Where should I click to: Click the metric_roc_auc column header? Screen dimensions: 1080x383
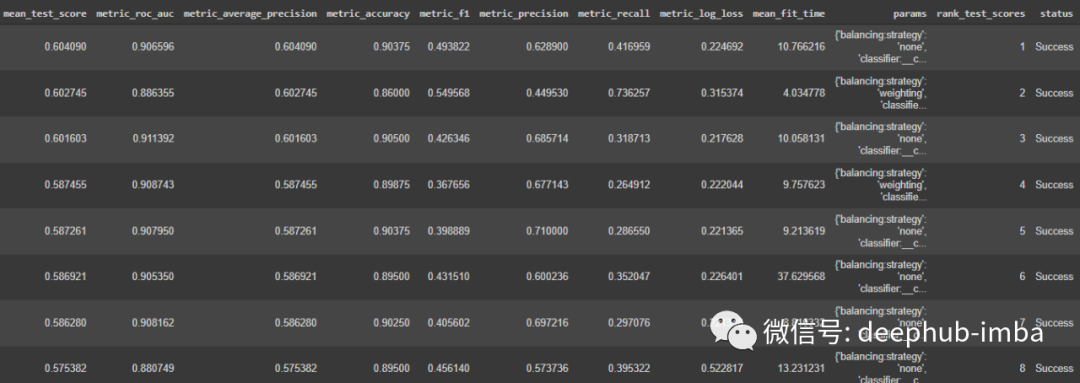(x=135, y=14)
